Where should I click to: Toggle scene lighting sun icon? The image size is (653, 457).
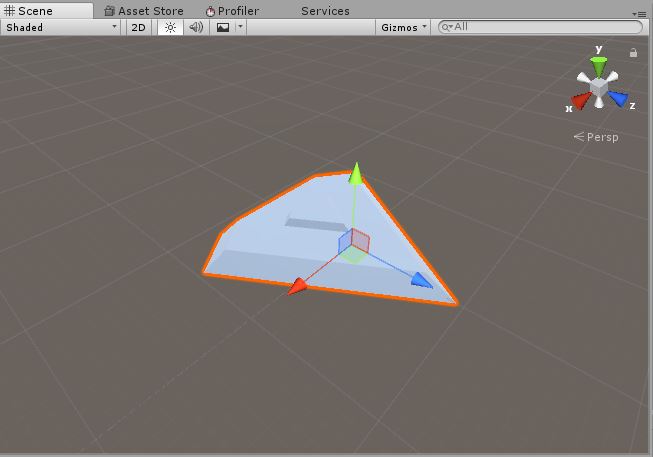[170, 27]
